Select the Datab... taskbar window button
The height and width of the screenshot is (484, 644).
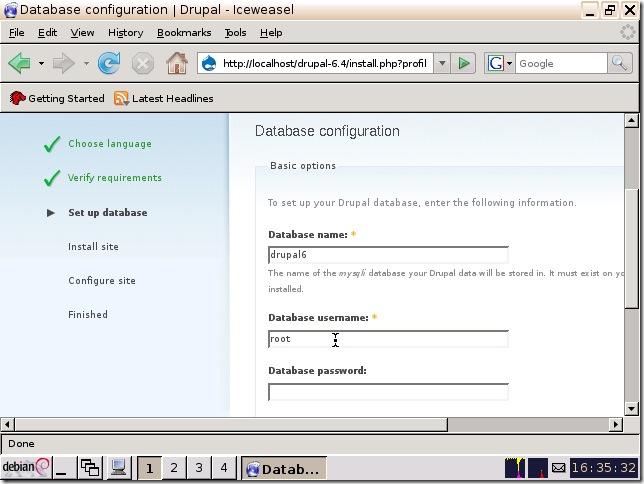283,468
